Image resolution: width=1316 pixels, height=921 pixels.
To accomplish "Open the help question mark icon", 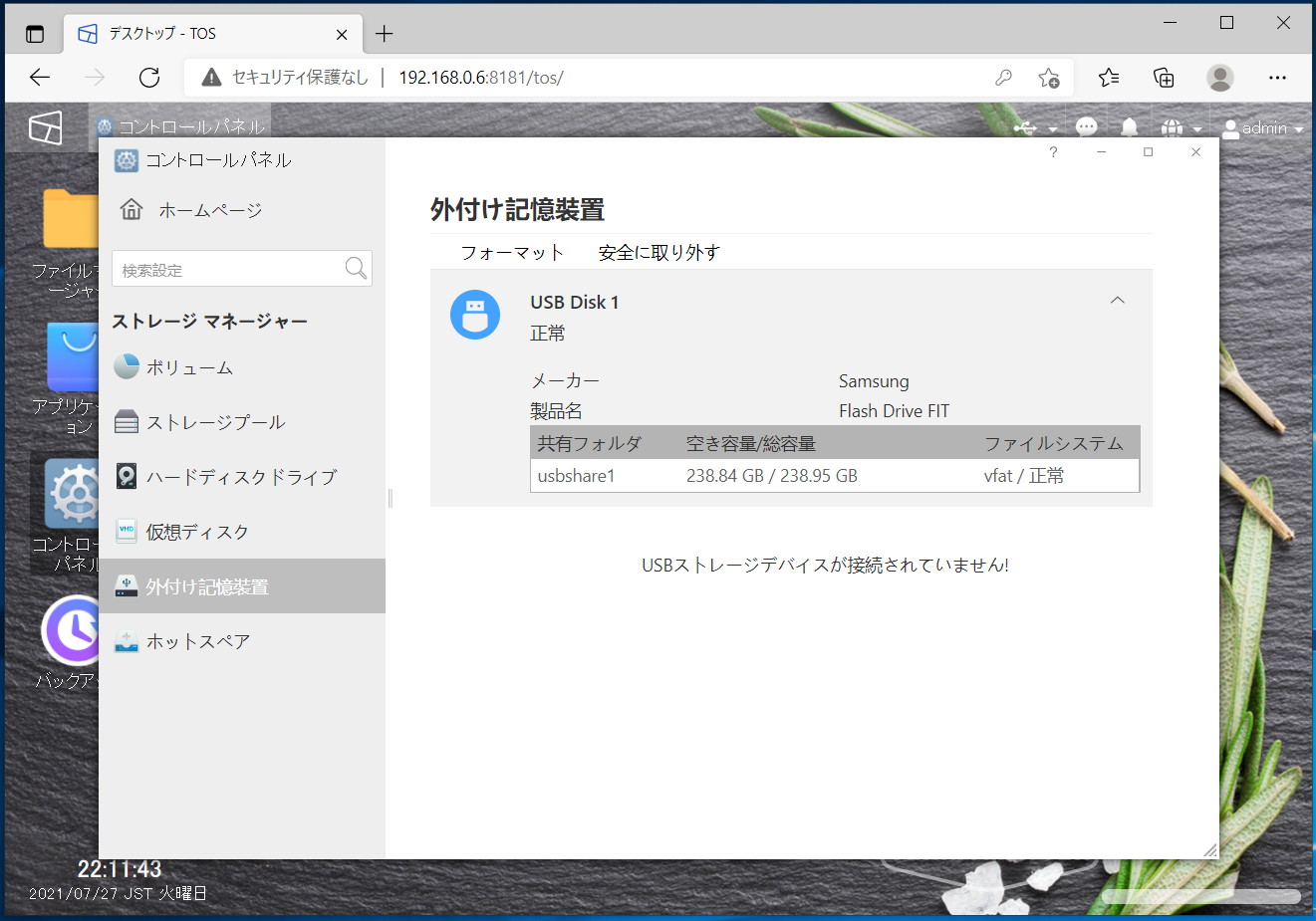I will (x=1053, y=152).
